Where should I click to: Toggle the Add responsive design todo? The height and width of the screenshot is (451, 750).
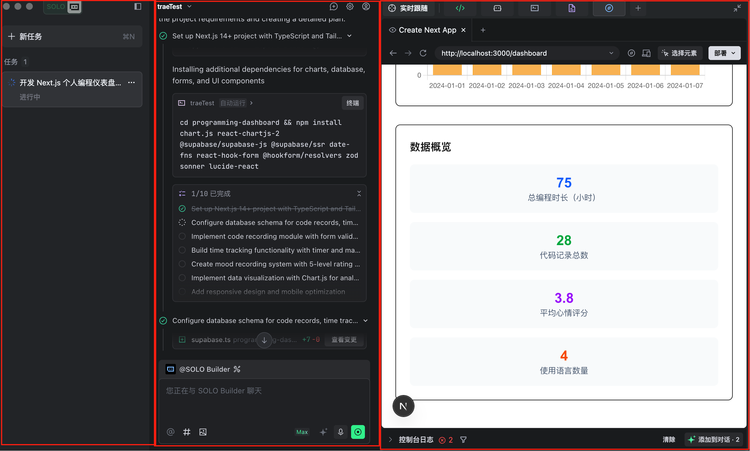point(182,292)
